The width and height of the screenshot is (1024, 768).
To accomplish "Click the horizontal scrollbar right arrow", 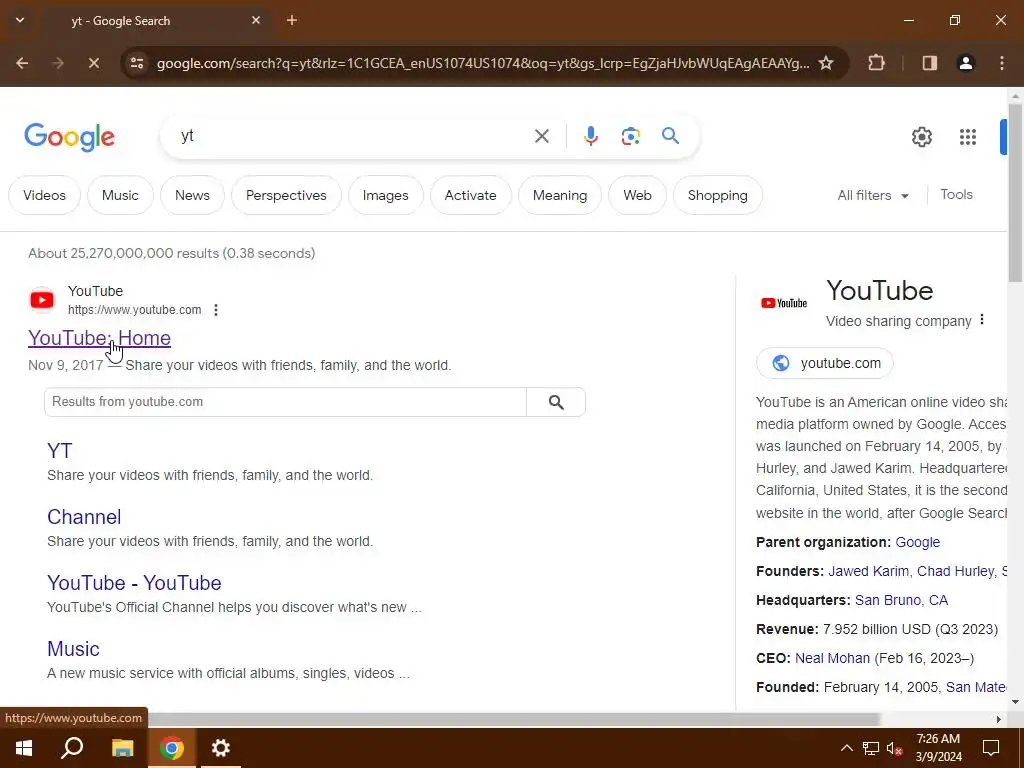I will tap(999, 719).
